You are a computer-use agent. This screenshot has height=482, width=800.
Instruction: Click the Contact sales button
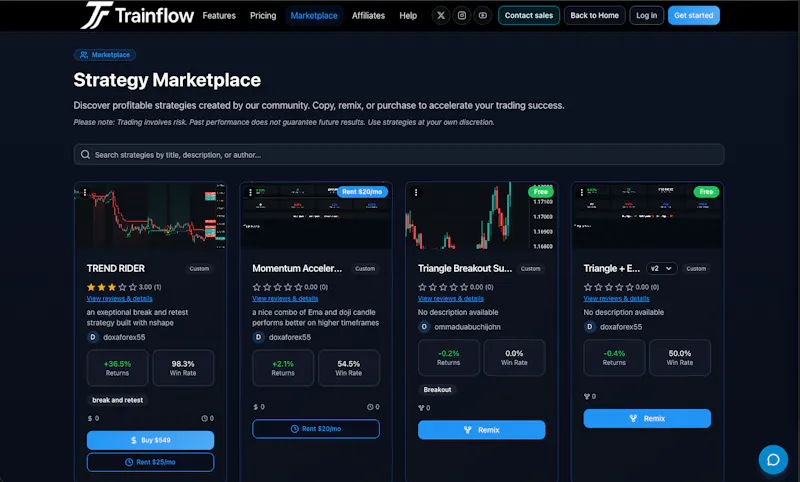pos(529,15)
